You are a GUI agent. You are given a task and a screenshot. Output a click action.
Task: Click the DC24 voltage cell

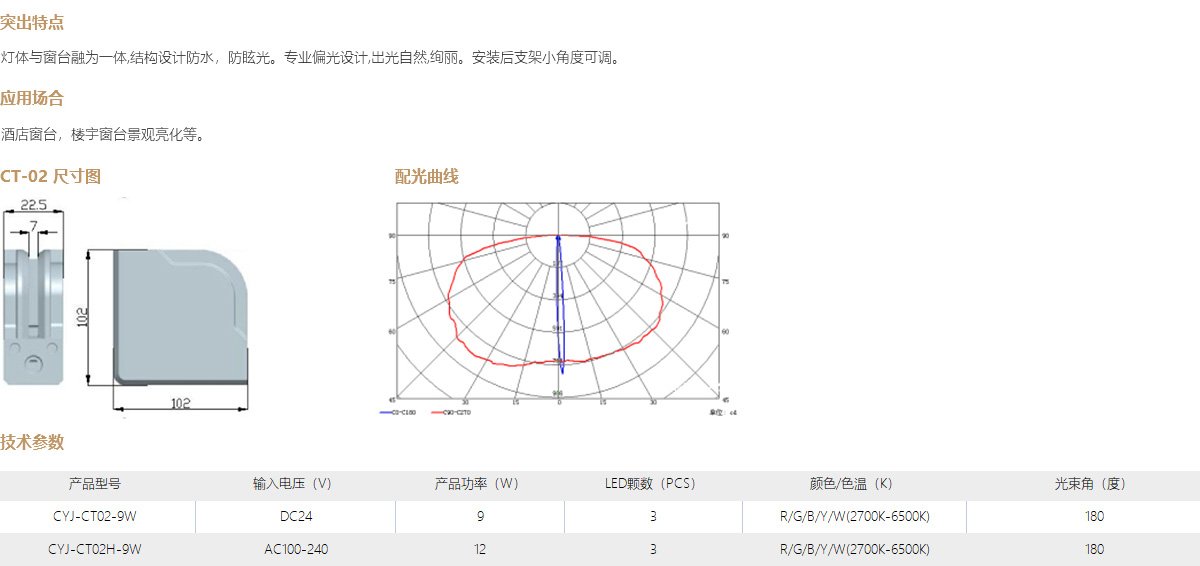click(295, 517)
